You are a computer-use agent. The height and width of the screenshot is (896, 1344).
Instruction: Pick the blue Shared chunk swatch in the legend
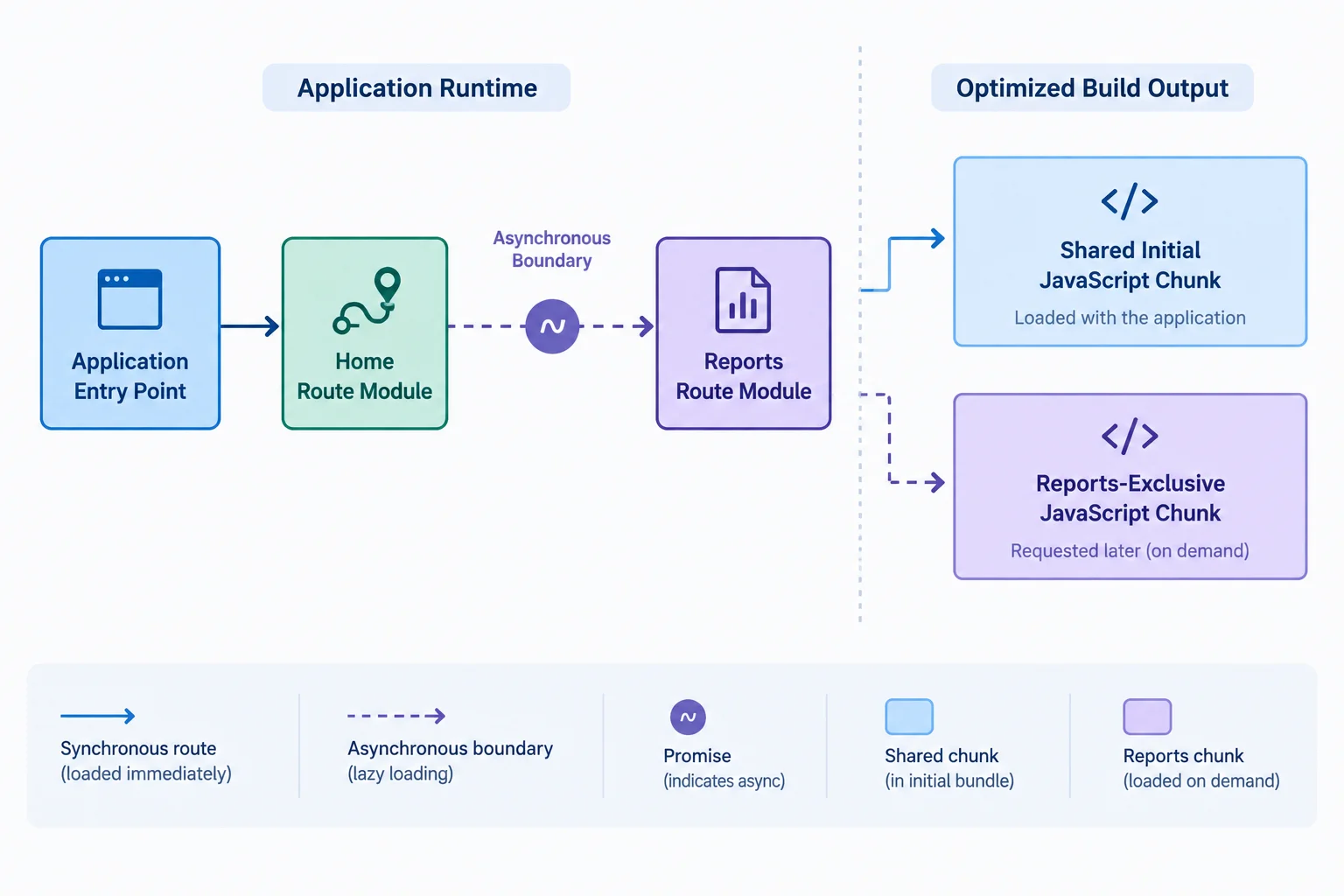point(909,717)
